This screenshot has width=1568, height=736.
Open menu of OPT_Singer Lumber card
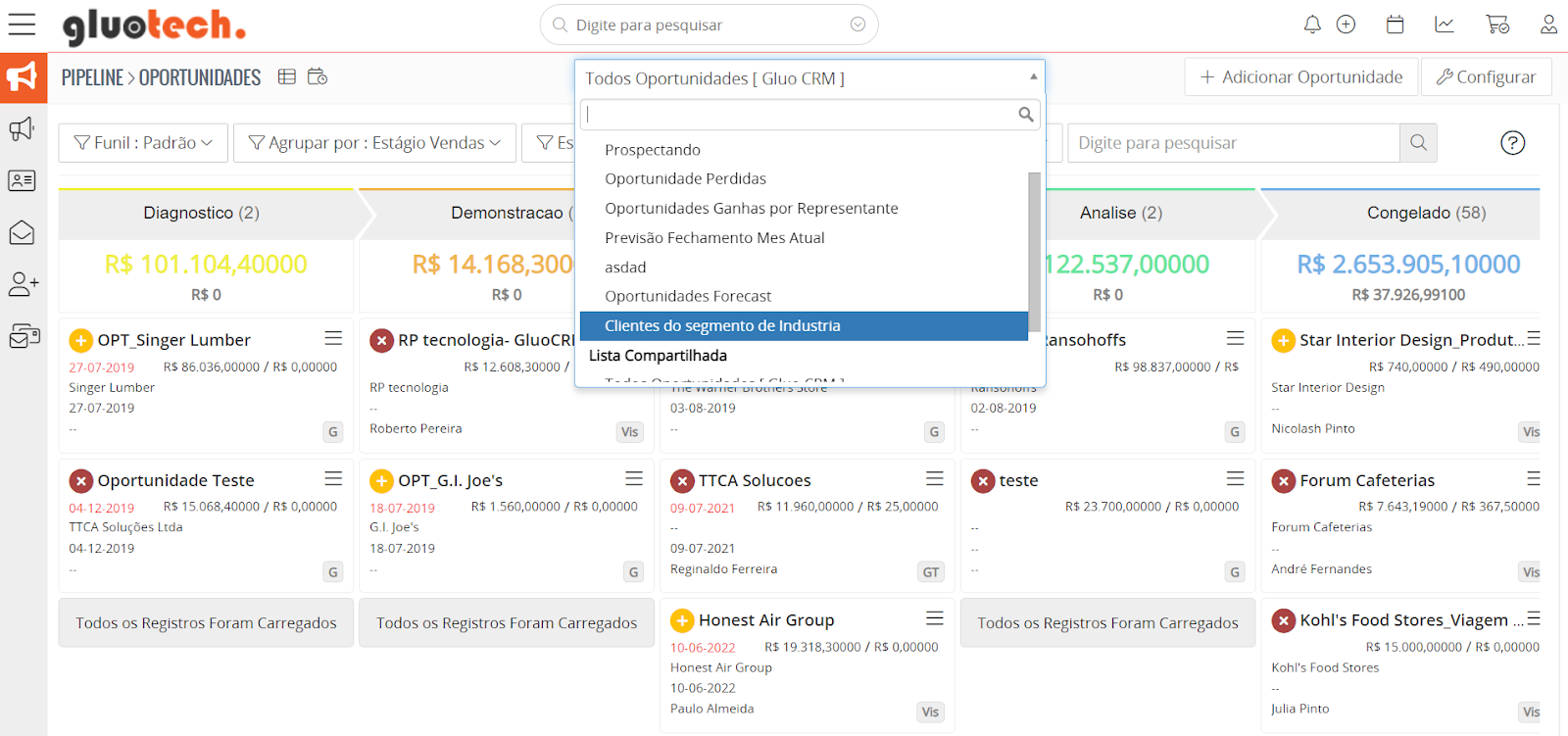(x=334, y=338)
